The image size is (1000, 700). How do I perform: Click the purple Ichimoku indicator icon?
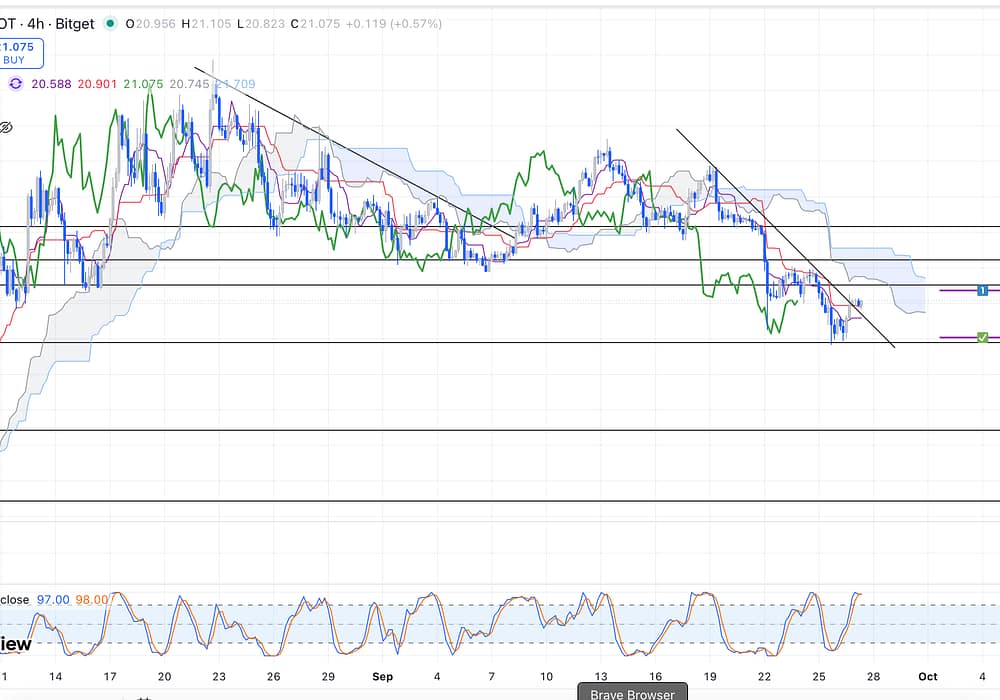pyautogui.click(x=15, y=84)
